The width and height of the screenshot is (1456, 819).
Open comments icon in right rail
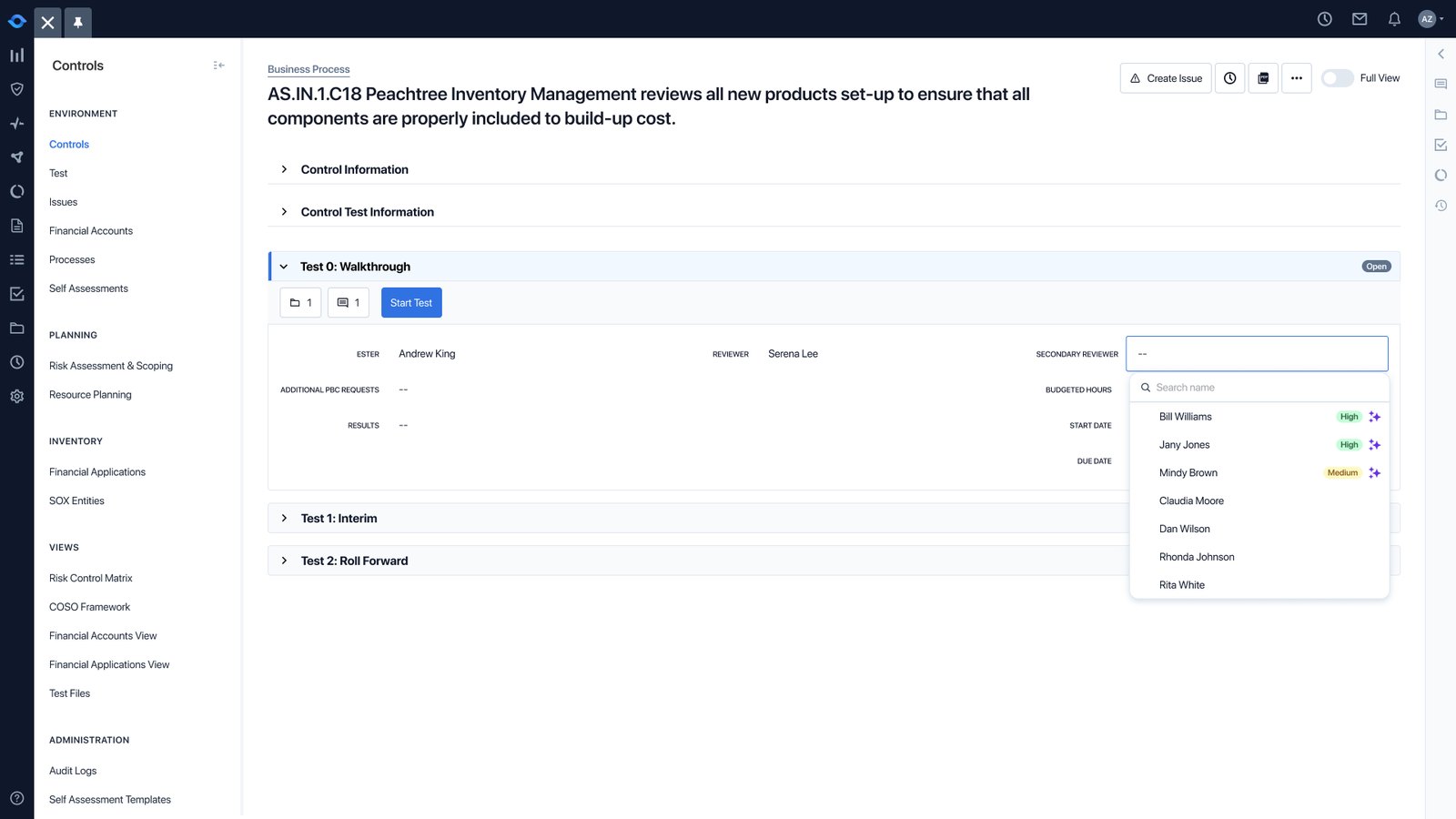pyautogui.click(x=1441, y=84)
